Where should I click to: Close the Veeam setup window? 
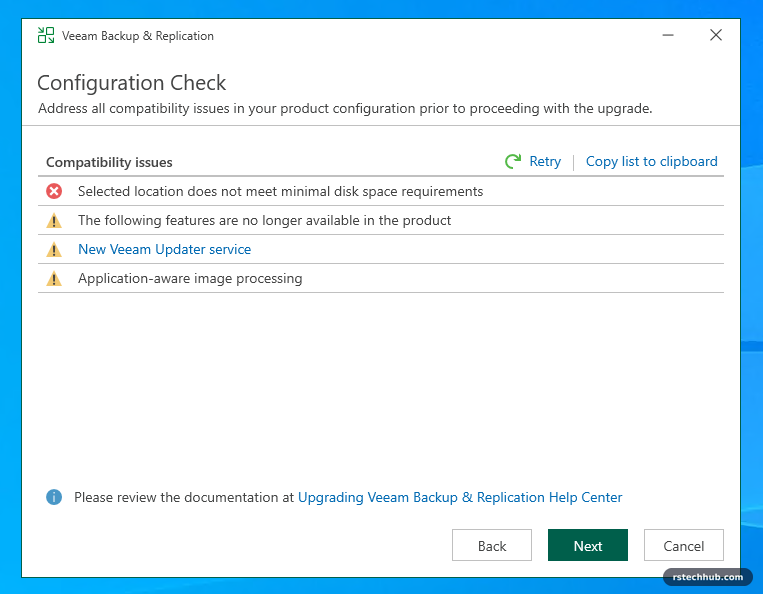(716, 35)
